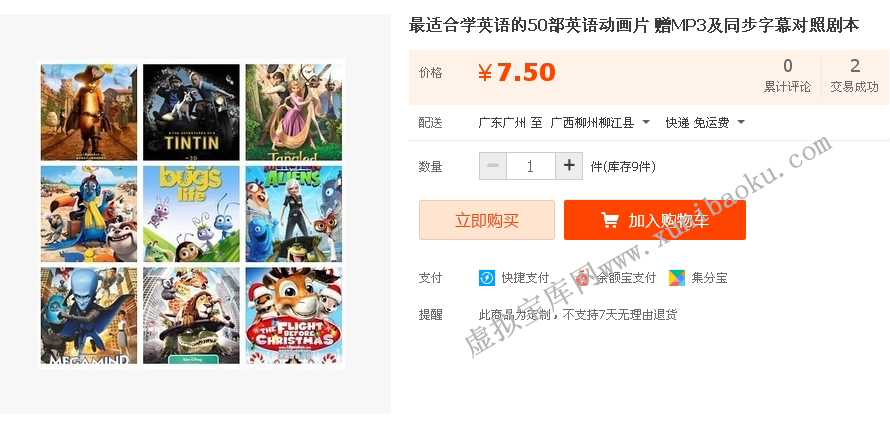Click 加入购物车 add to cart button
The width and height of the screenshot is (890, 425).
point(654,220)
